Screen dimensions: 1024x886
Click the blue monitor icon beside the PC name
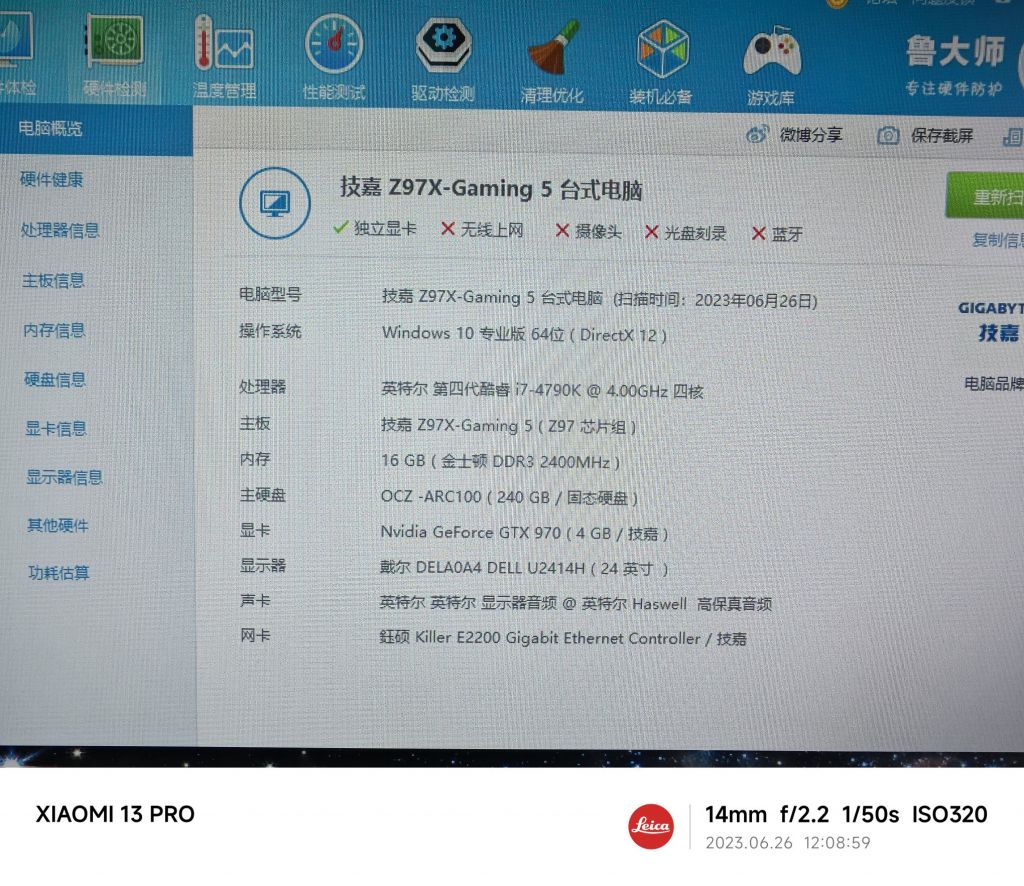[x=275, y=201]
